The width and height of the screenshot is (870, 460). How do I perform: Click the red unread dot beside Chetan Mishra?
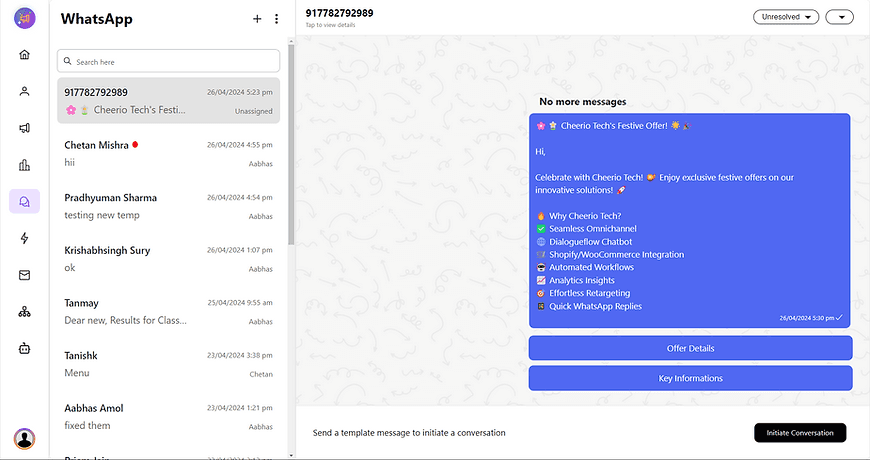(x=135, y=145)
